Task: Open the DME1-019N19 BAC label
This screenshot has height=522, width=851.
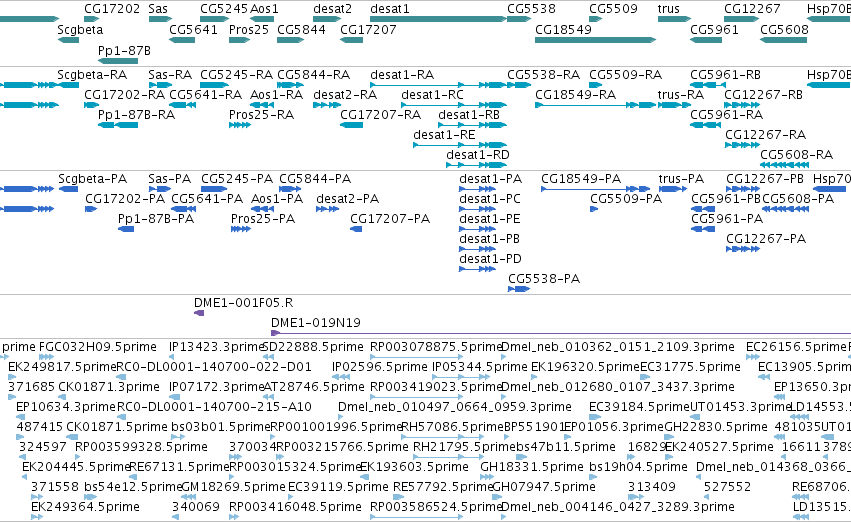Action: coord(316,323)
